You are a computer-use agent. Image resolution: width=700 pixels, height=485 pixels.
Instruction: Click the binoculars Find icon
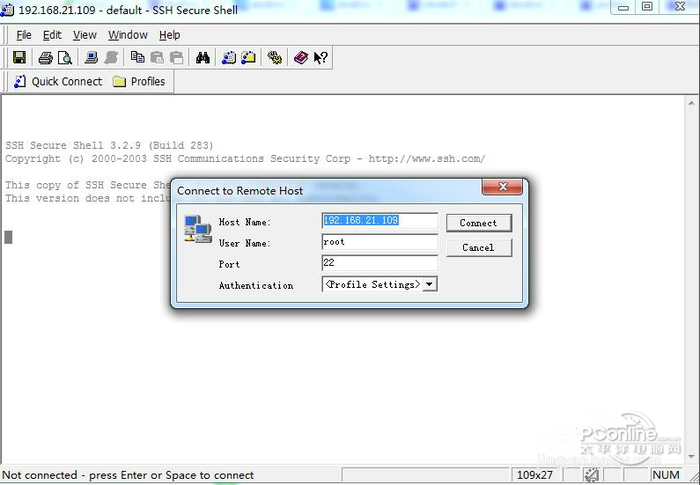[x=203, y=58]
